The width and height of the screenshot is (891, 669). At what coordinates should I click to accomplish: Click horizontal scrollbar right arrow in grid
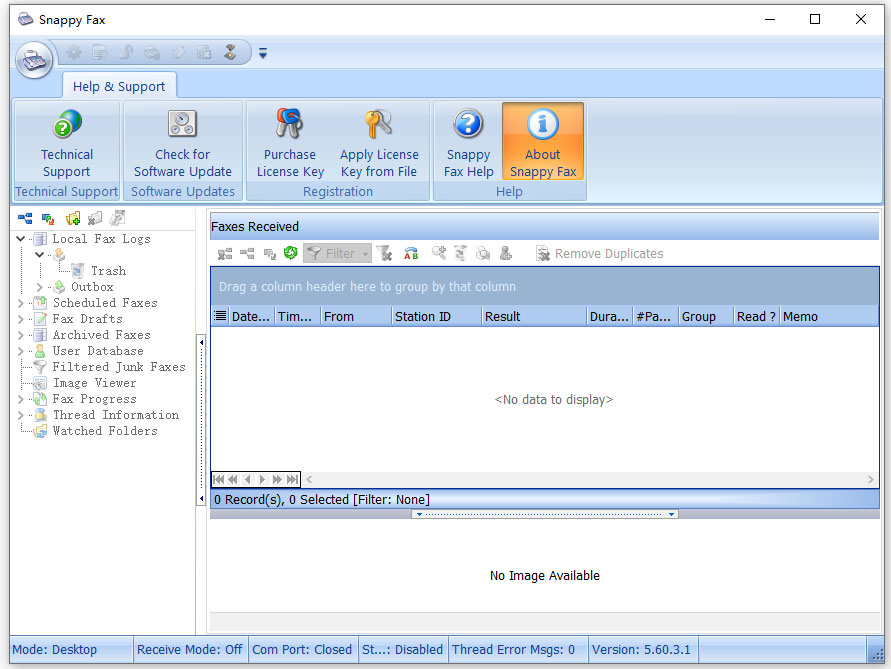(871, 480)
